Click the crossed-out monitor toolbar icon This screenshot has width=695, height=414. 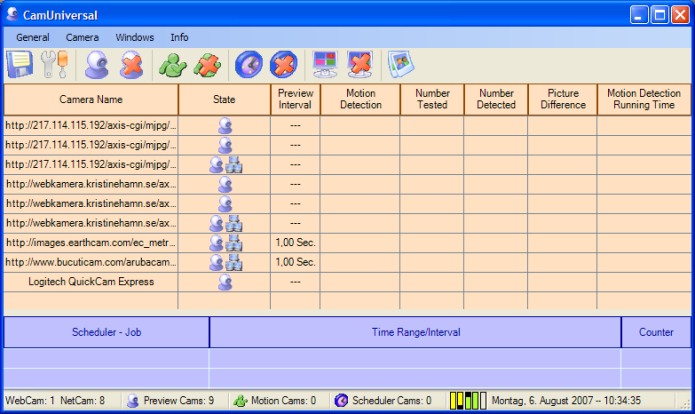[360, 65]
